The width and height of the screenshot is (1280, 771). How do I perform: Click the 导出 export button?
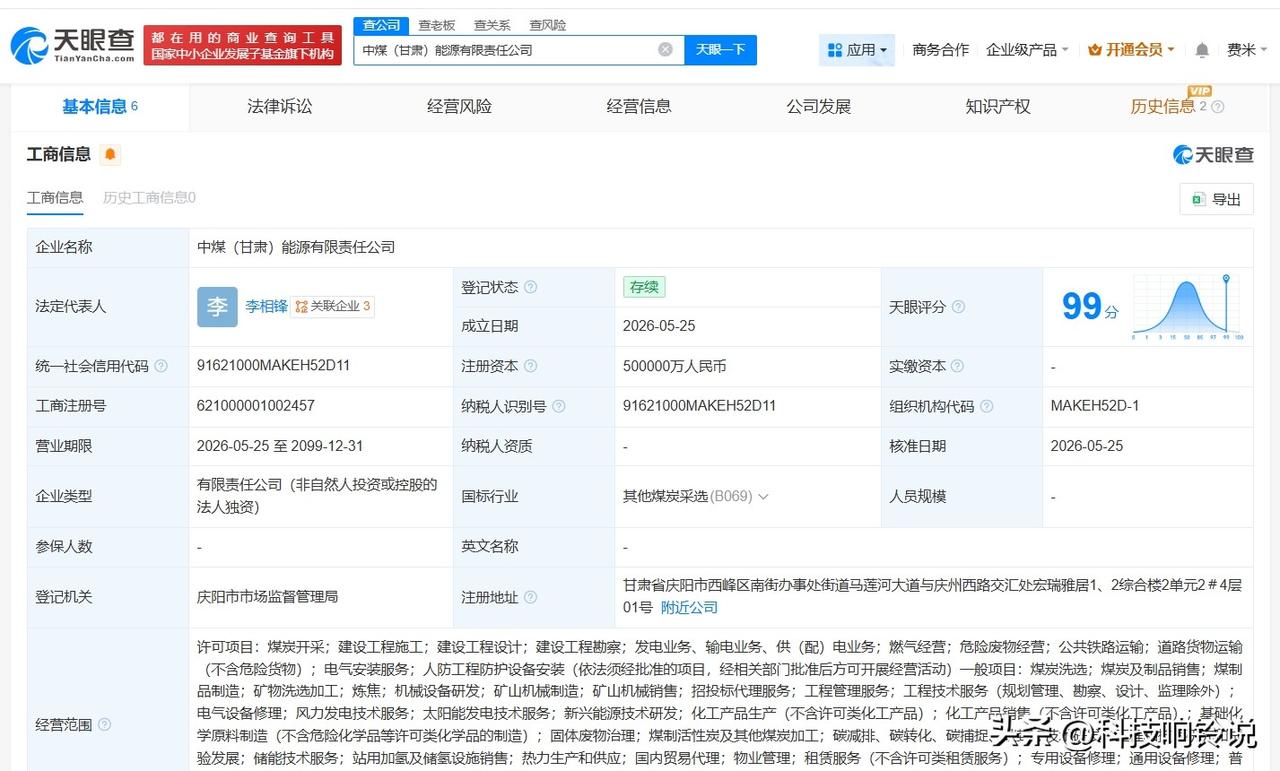(1217, 200)
